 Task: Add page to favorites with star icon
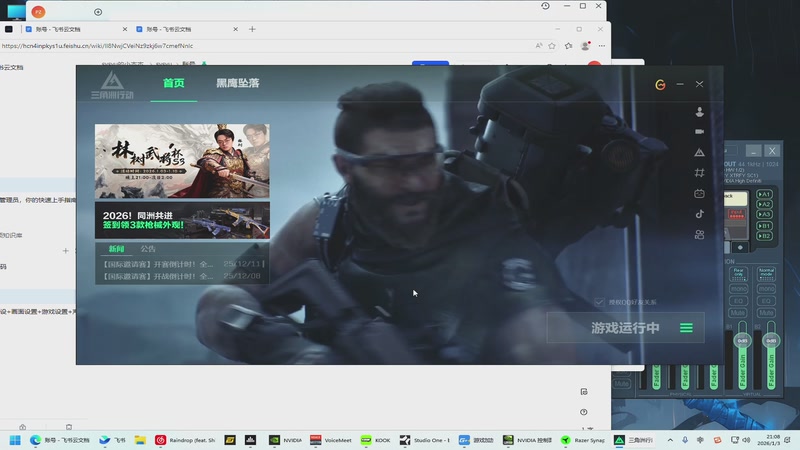(552, 46)
